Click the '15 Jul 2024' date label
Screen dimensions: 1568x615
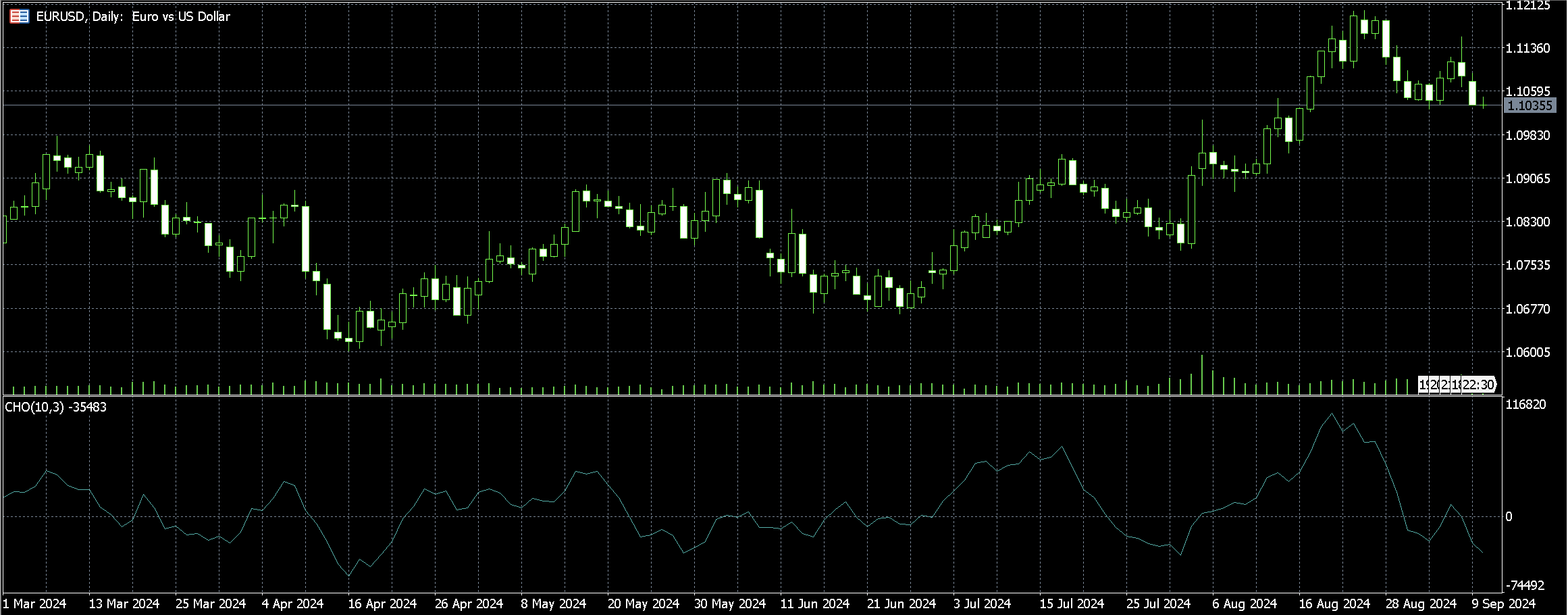[x=1071, y=604]
